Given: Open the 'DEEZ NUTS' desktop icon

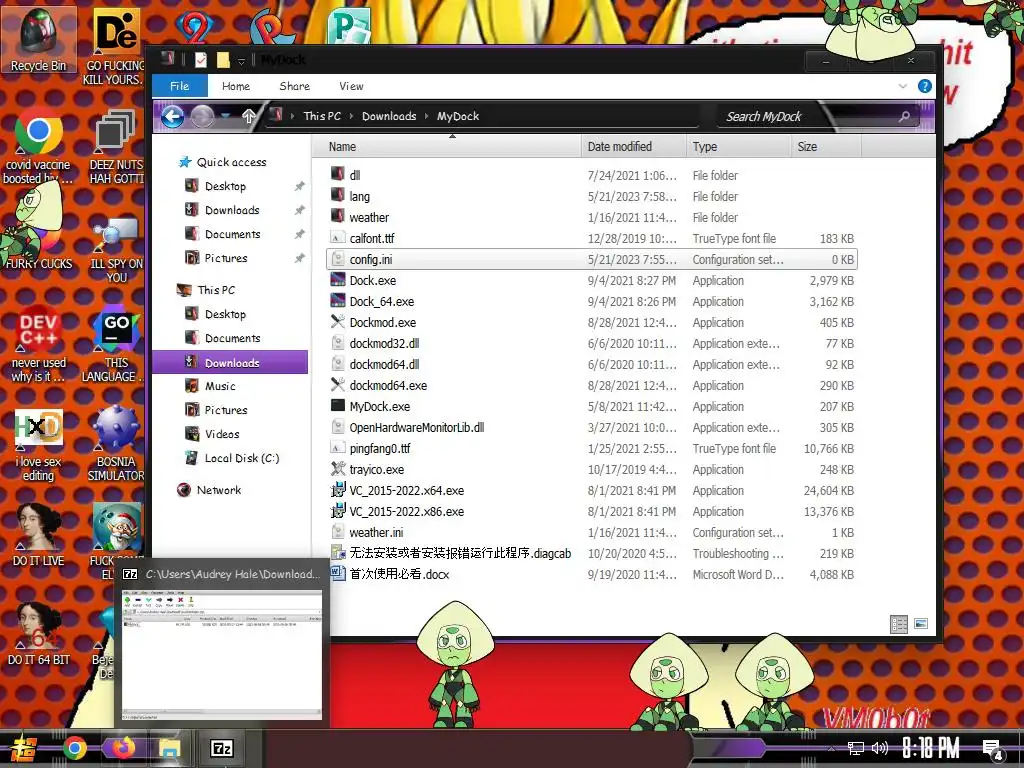Looking at the screenshot, I should (116, 147).
